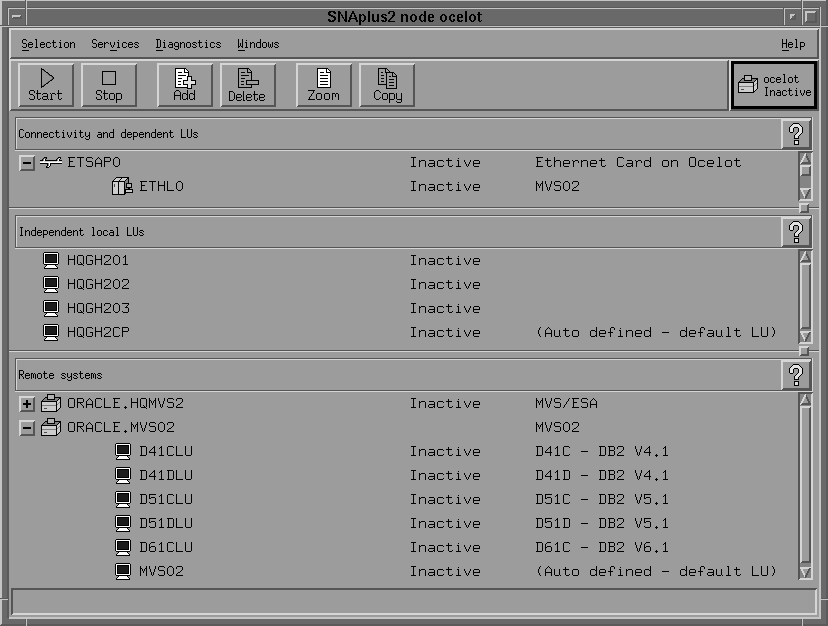
Task: Open the Selection menu
Action: pos(50,44)
